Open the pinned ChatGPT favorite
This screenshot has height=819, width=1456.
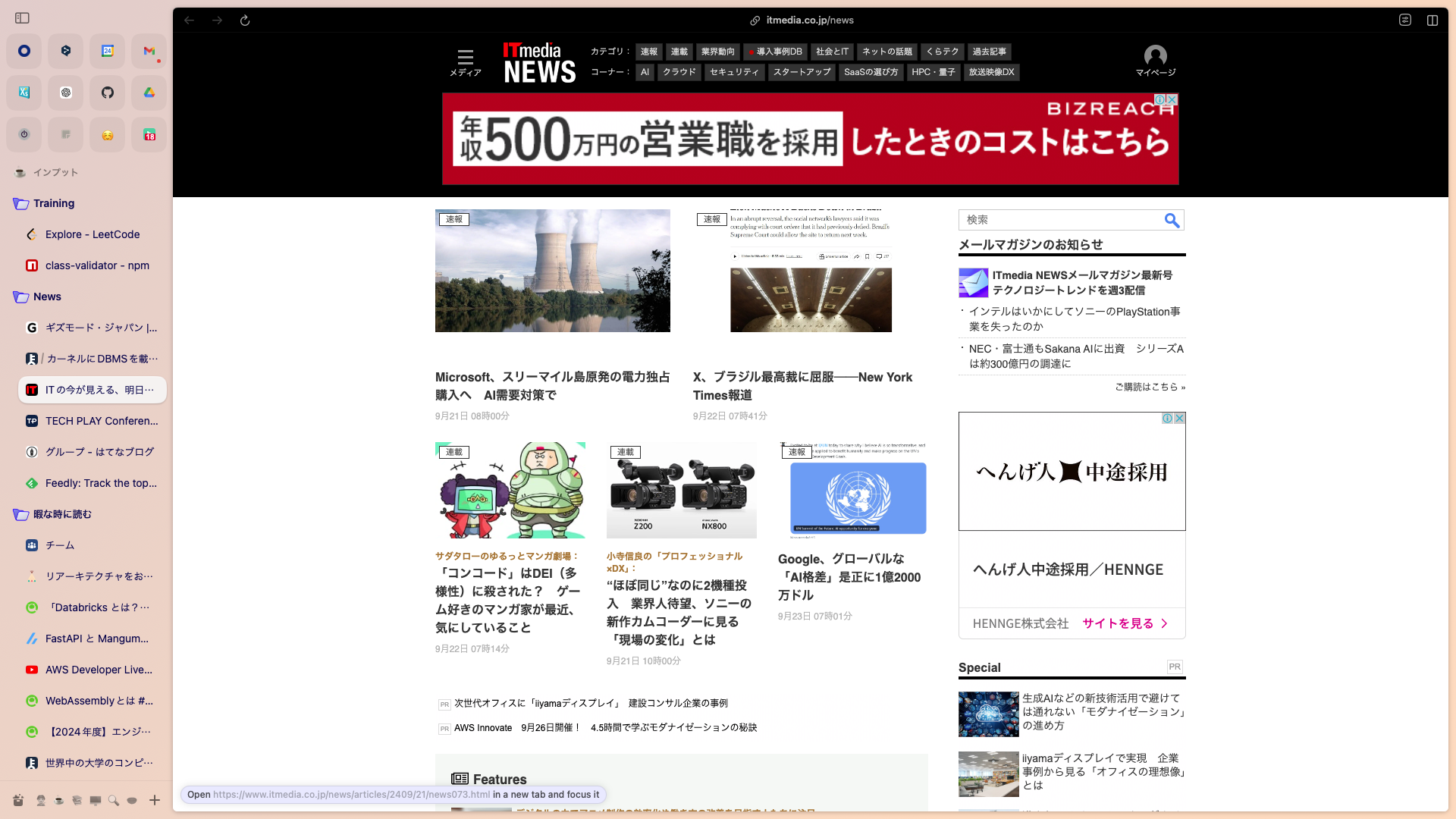tap(66, 93)
